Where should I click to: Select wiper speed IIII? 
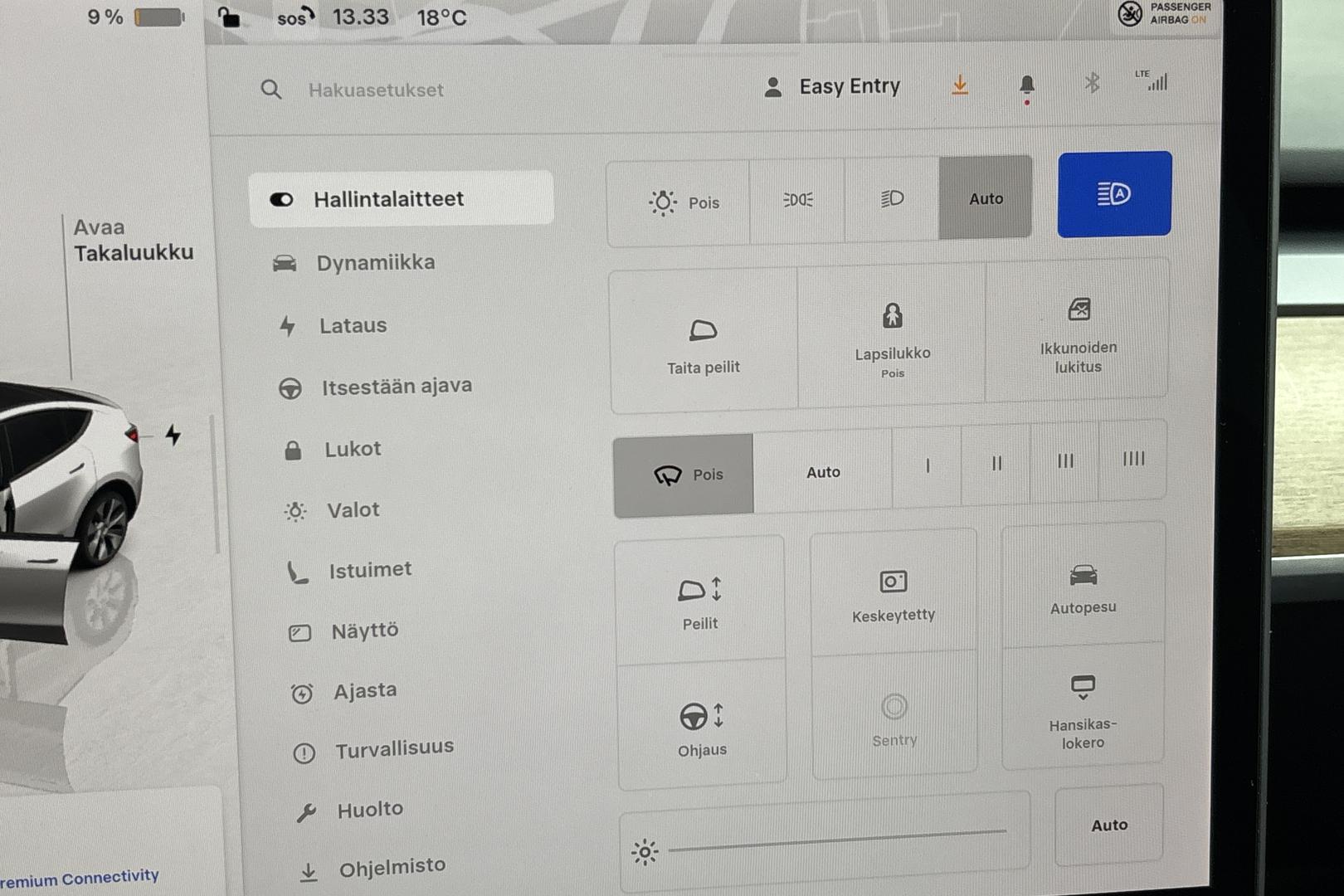pyautogui.click(x=1133, y=458)
